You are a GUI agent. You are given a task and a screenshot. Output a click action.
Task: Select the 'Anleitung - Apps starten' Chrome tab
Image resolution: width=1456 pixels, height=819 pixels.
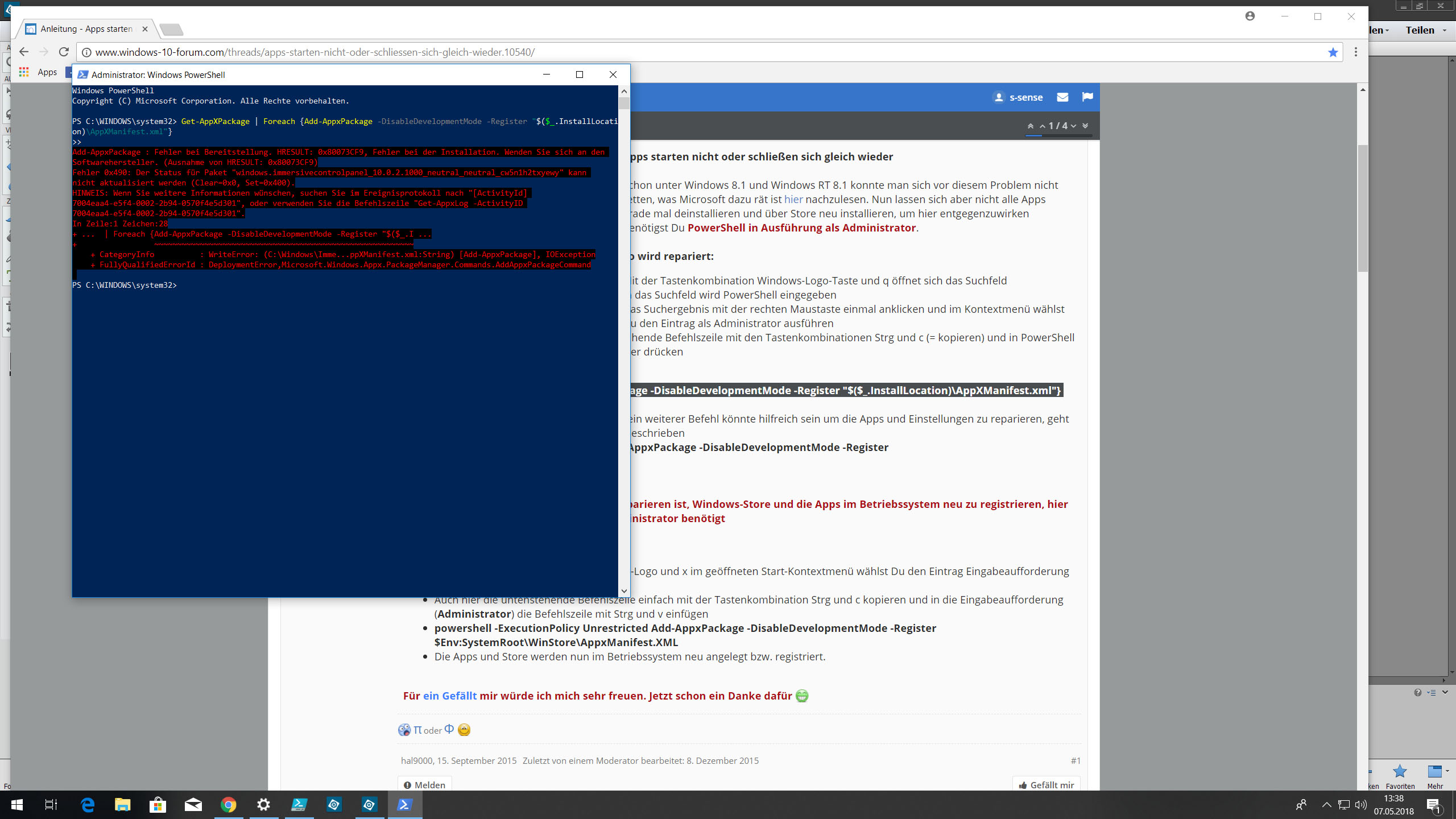tap(86, 29)
